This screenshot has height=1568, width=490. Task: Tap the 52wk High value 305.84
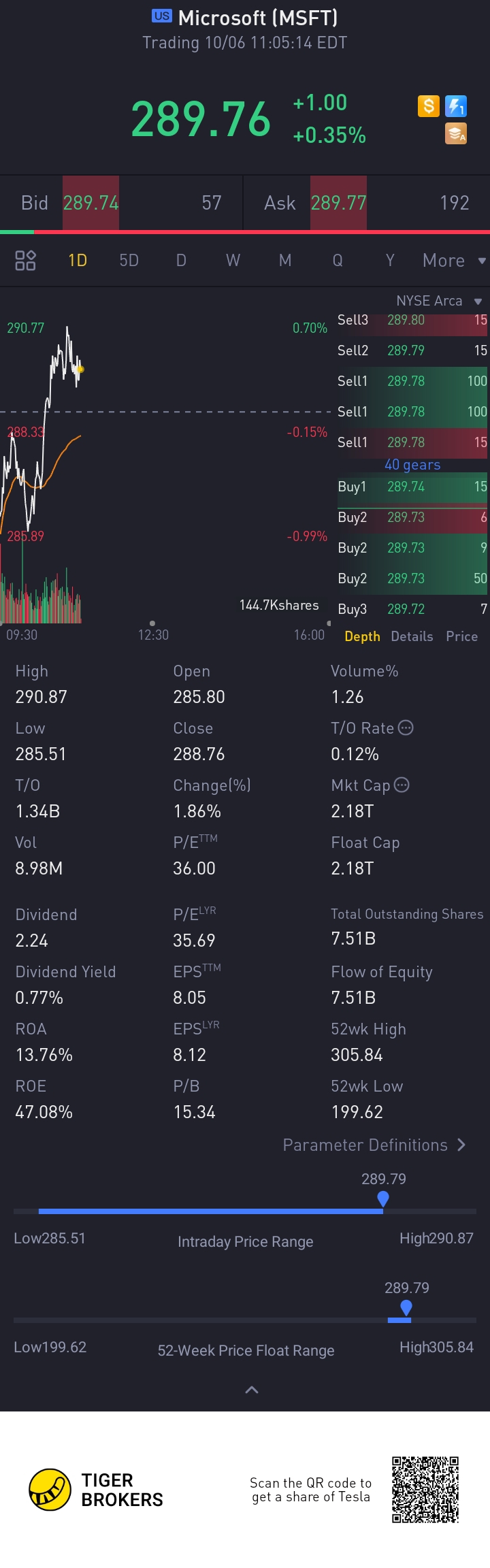point(357,1055)
